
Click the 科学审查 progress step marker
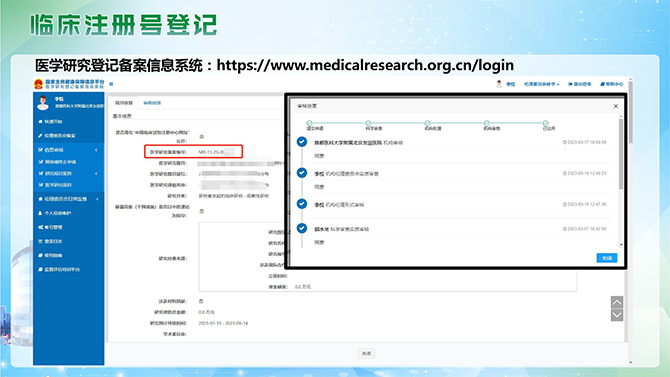coord(368,123)
